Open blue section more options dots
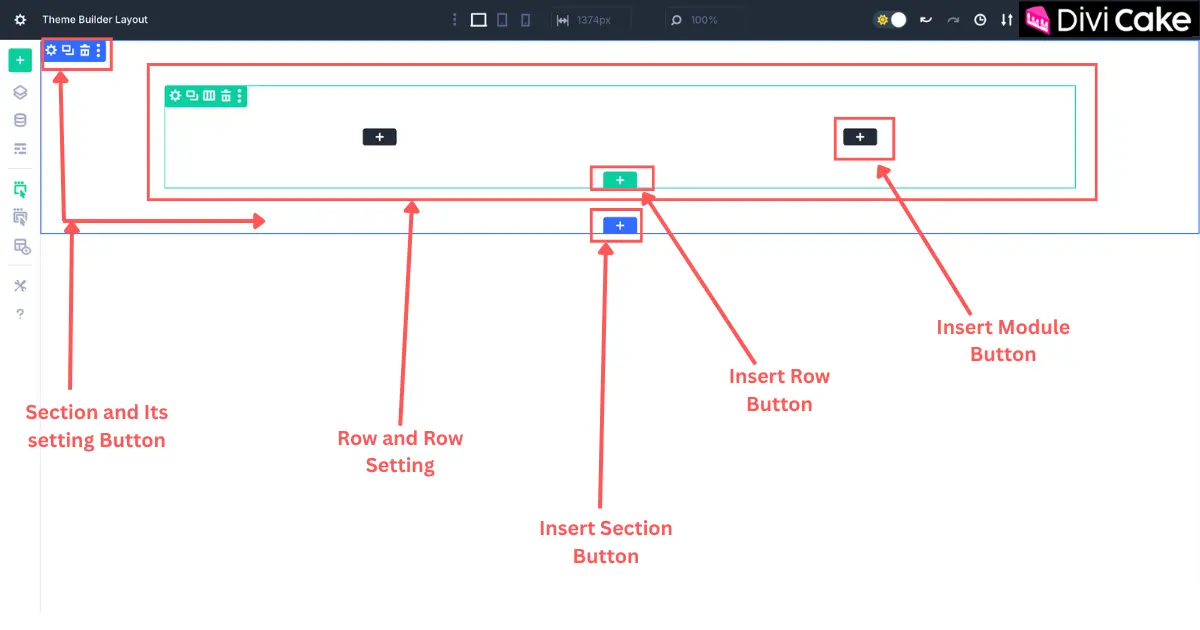 pos(98,50)
